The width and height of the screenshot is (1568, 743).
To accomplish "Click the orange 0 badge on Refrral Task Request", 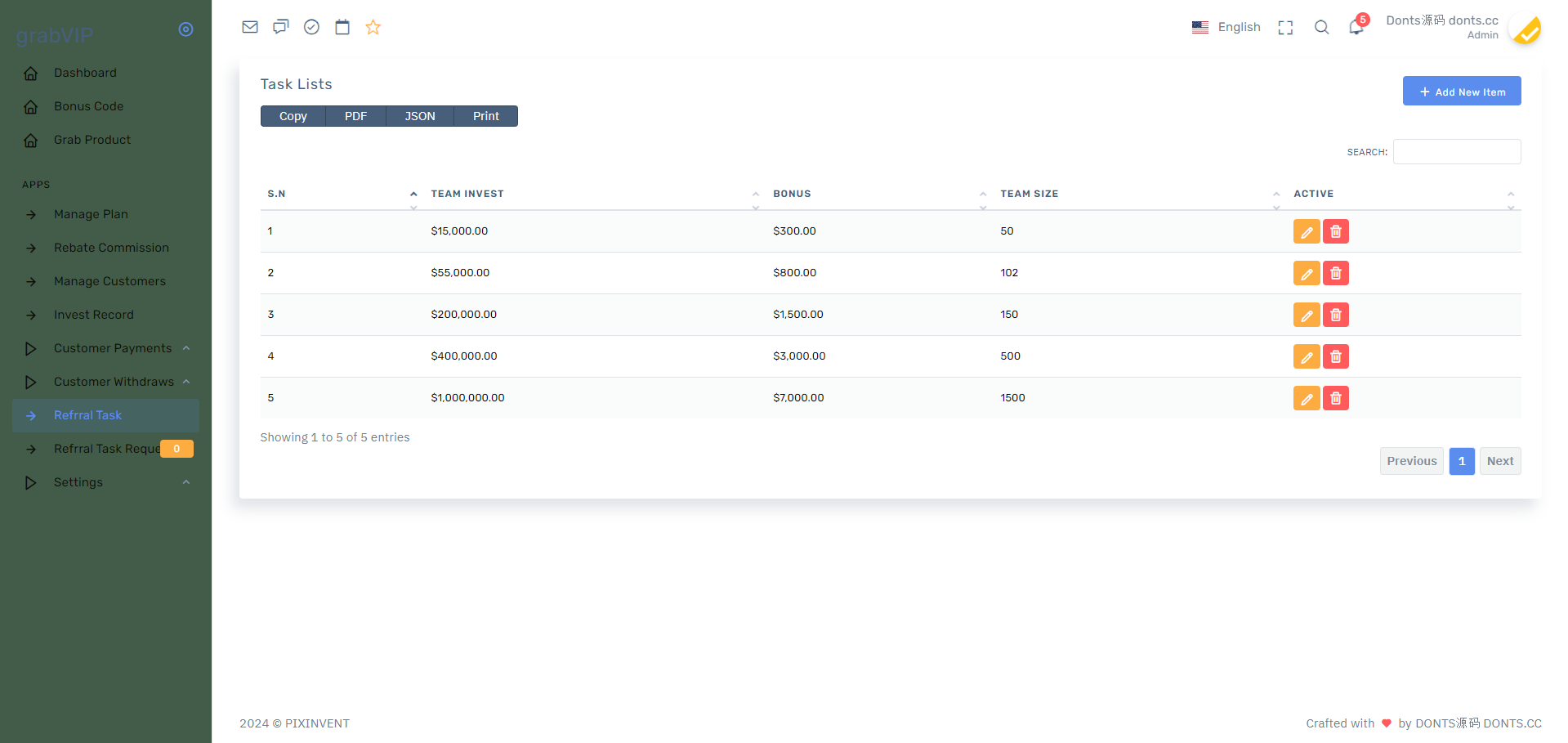I will coord(176,449).
